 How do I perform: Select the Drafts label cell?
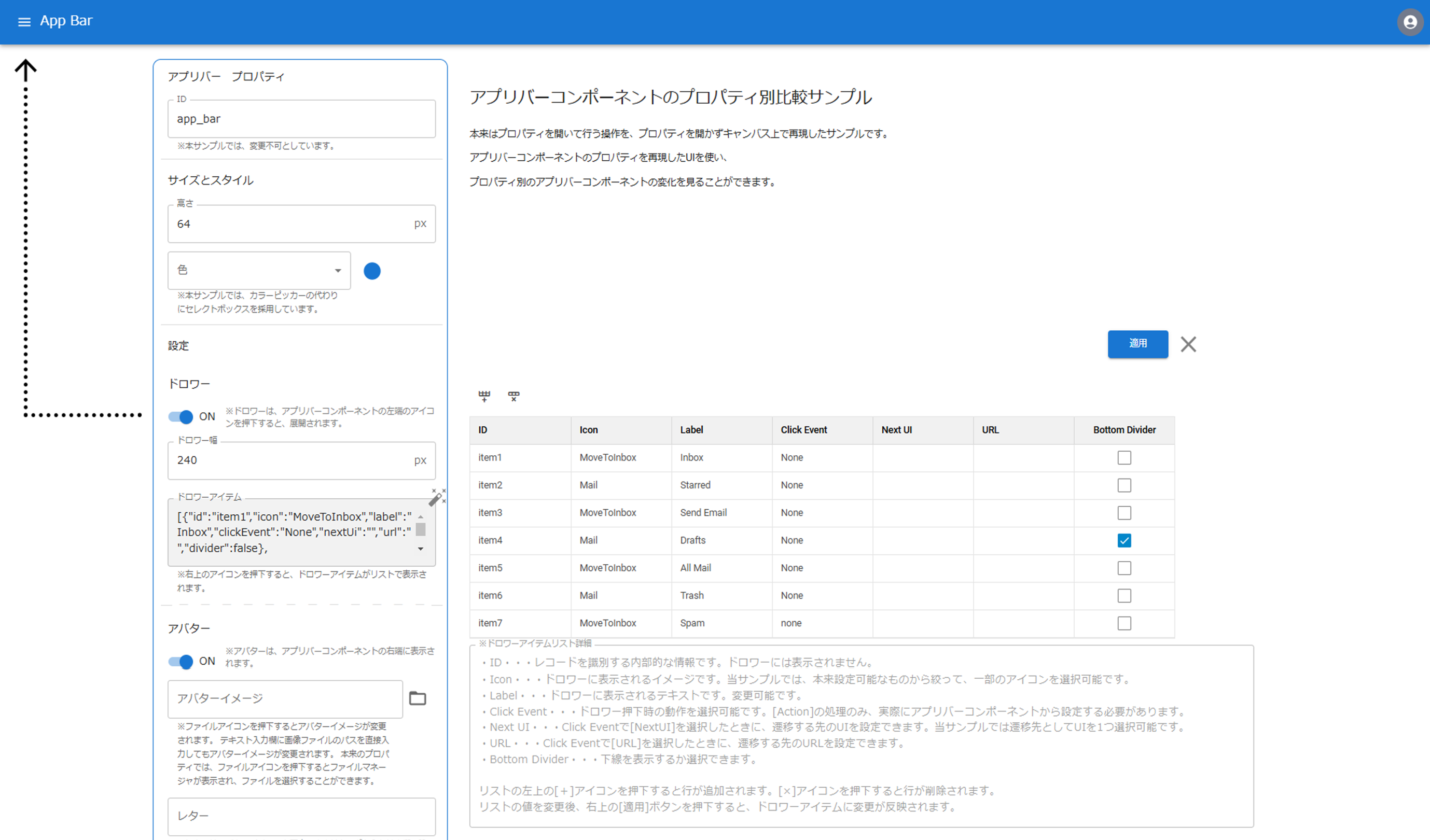(721, 540)
